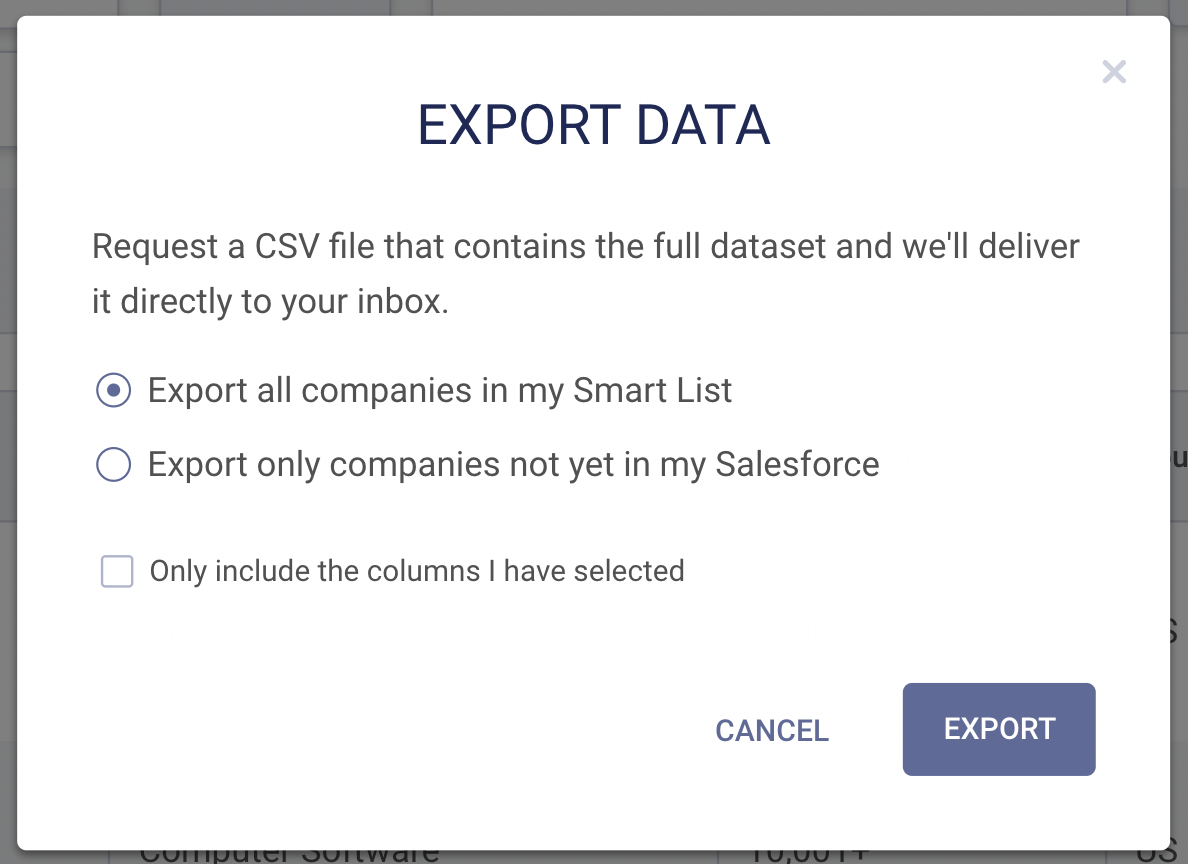Viewport: 1188px width, 864px height.
Task: Click the columns checkbox label text
Action: pos(416,571)
